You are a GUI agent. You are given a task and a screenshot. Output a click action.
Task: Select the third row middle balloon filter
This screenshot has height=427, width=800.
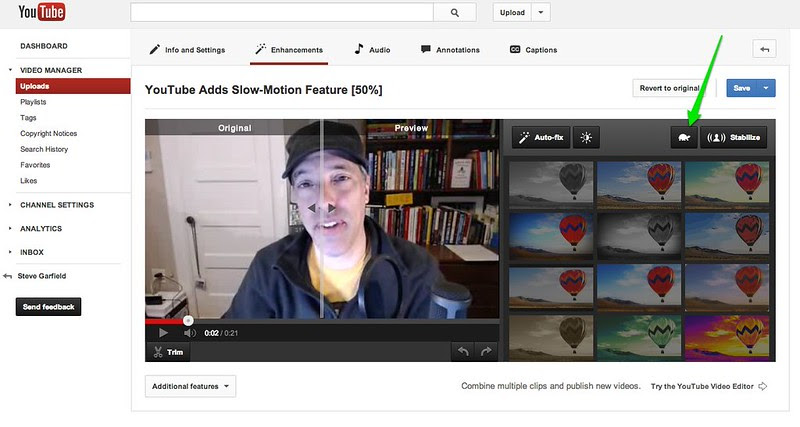click(x=639, y=287)
